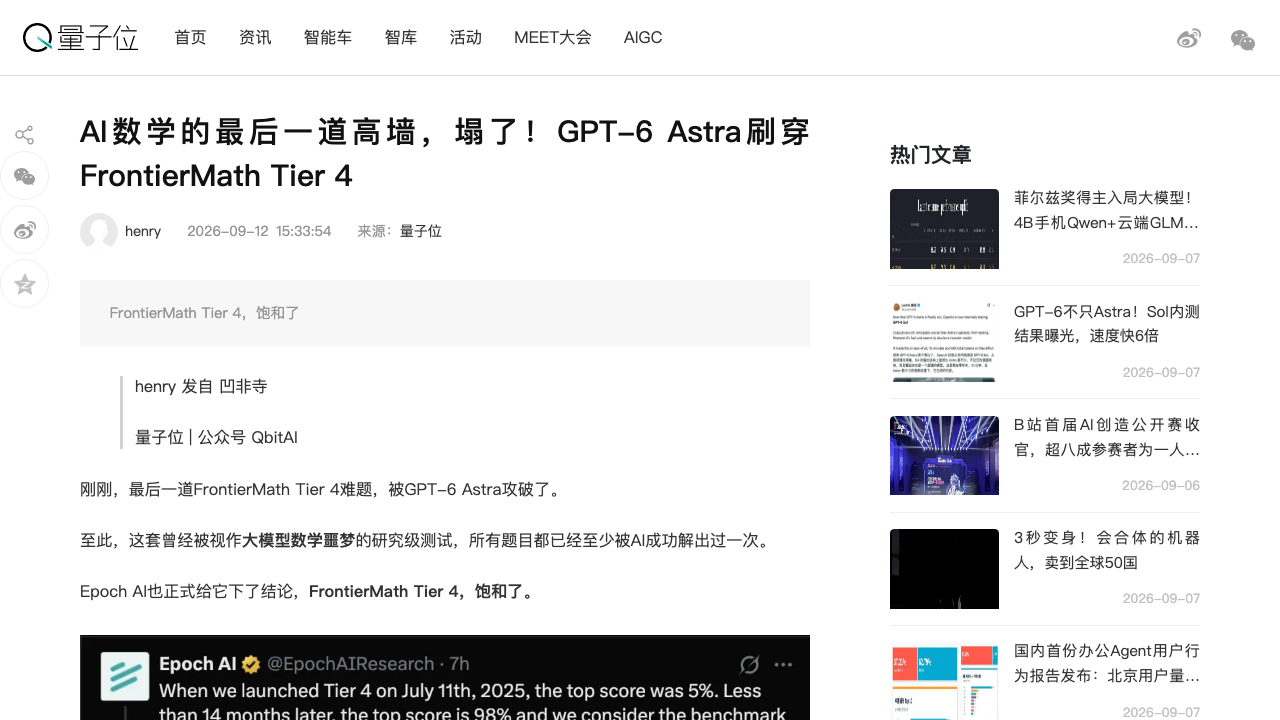Click the thumbnail of the 办公Agent report article
The height and width of the screenshot is (720, 1280).
point(944,681)
